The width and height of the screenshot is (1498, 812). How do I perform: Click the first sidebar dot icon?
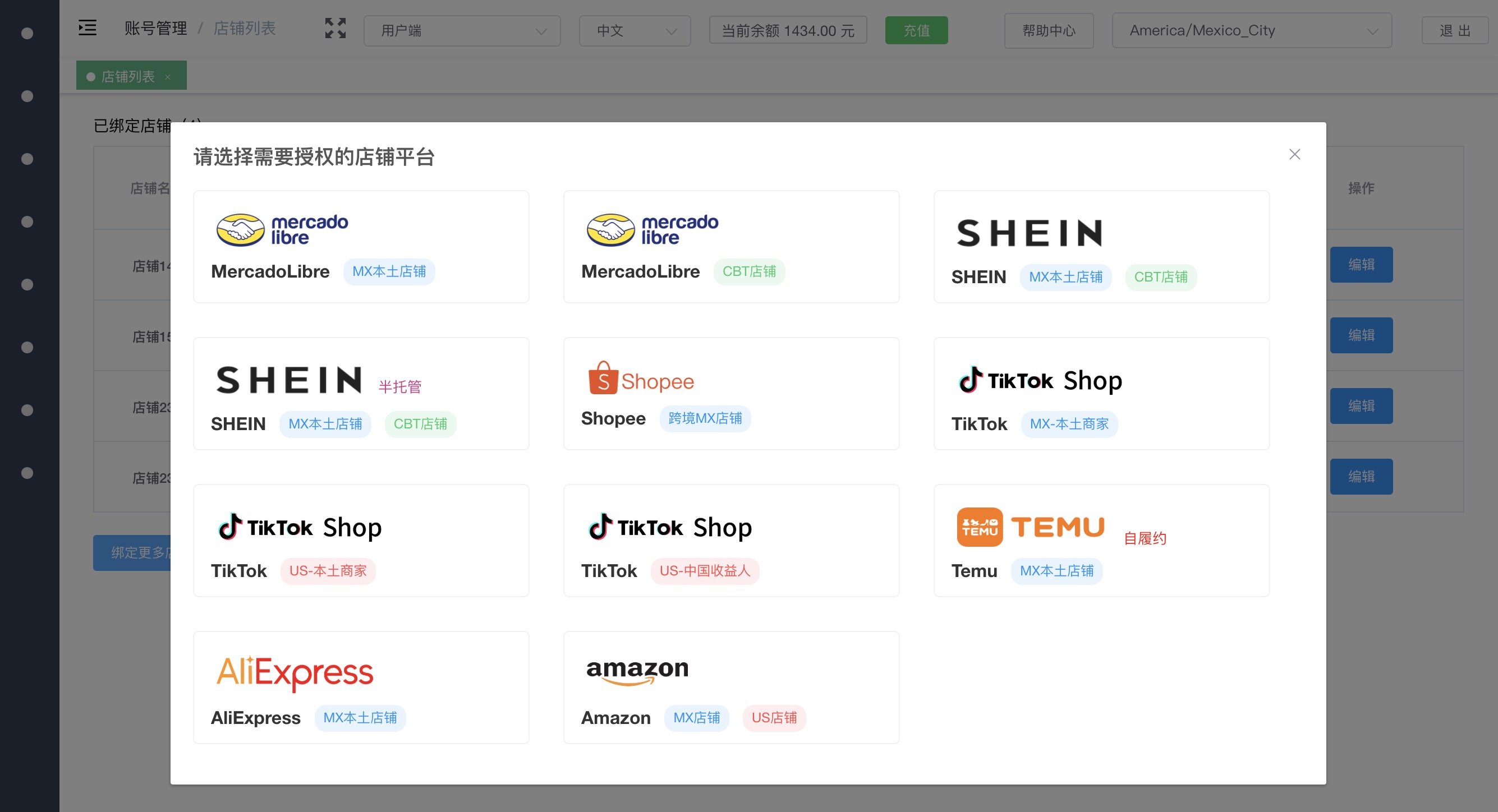[x=27, y=33]
